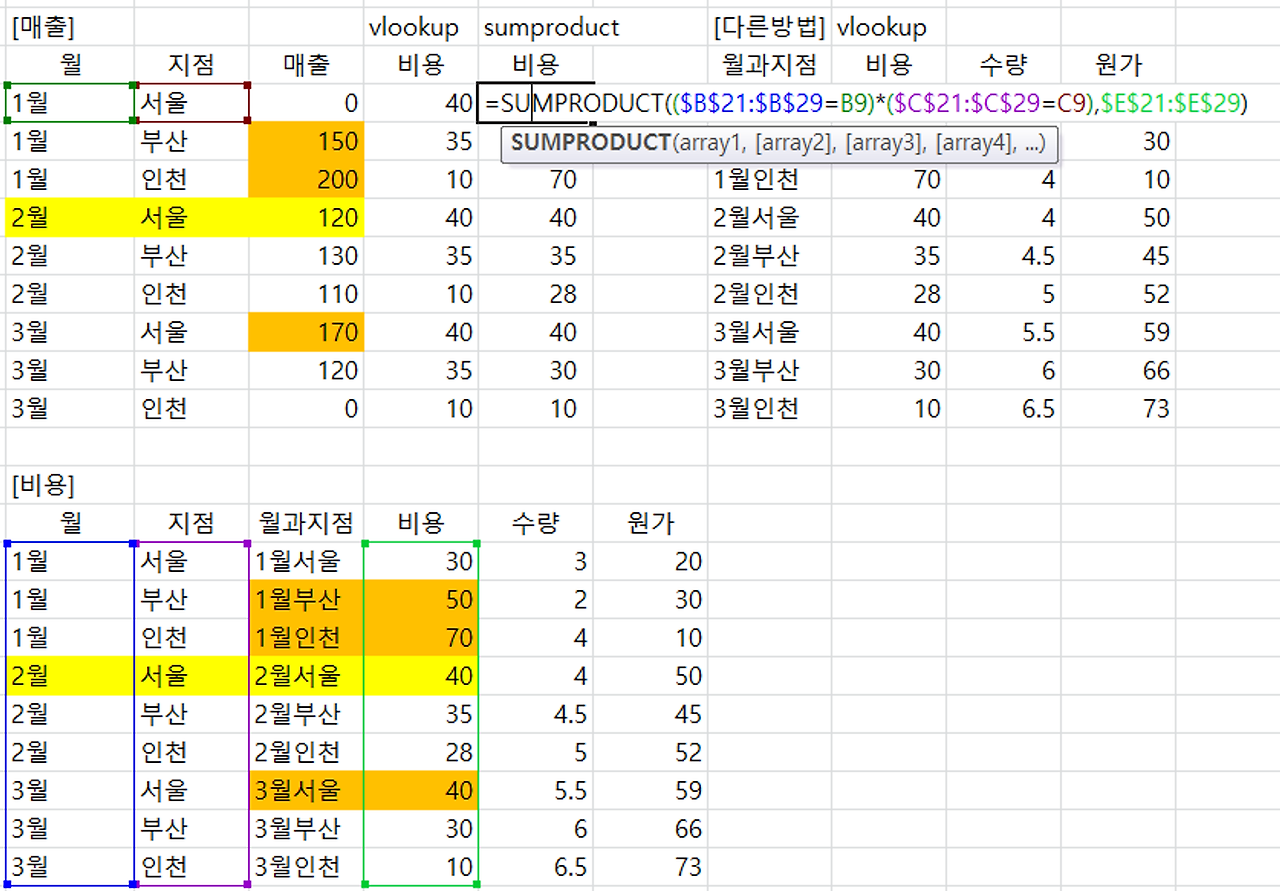Click the vlookup cell left of sumproduct
Screen dimensions: 1280x891
point(421,27)
